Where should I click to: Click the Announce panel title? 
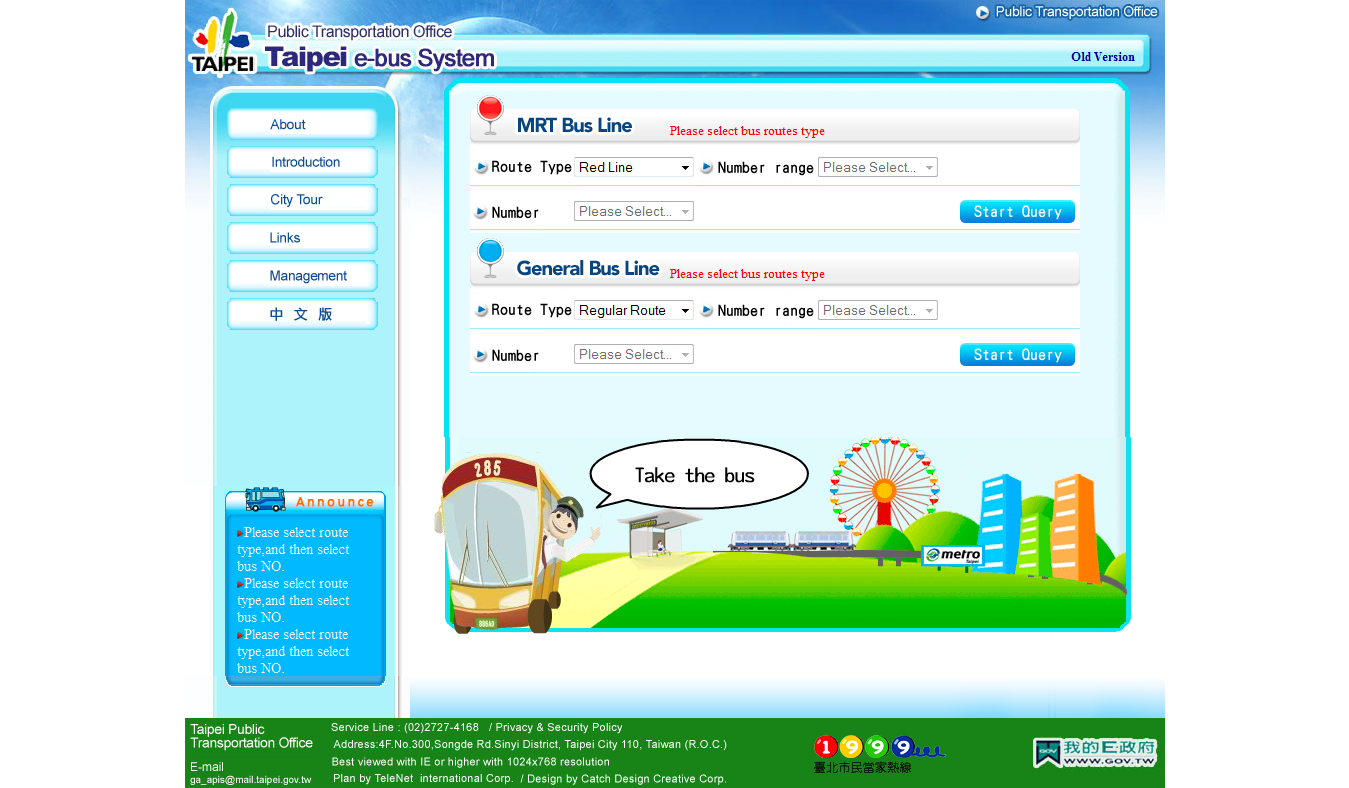tap(335, 502)
